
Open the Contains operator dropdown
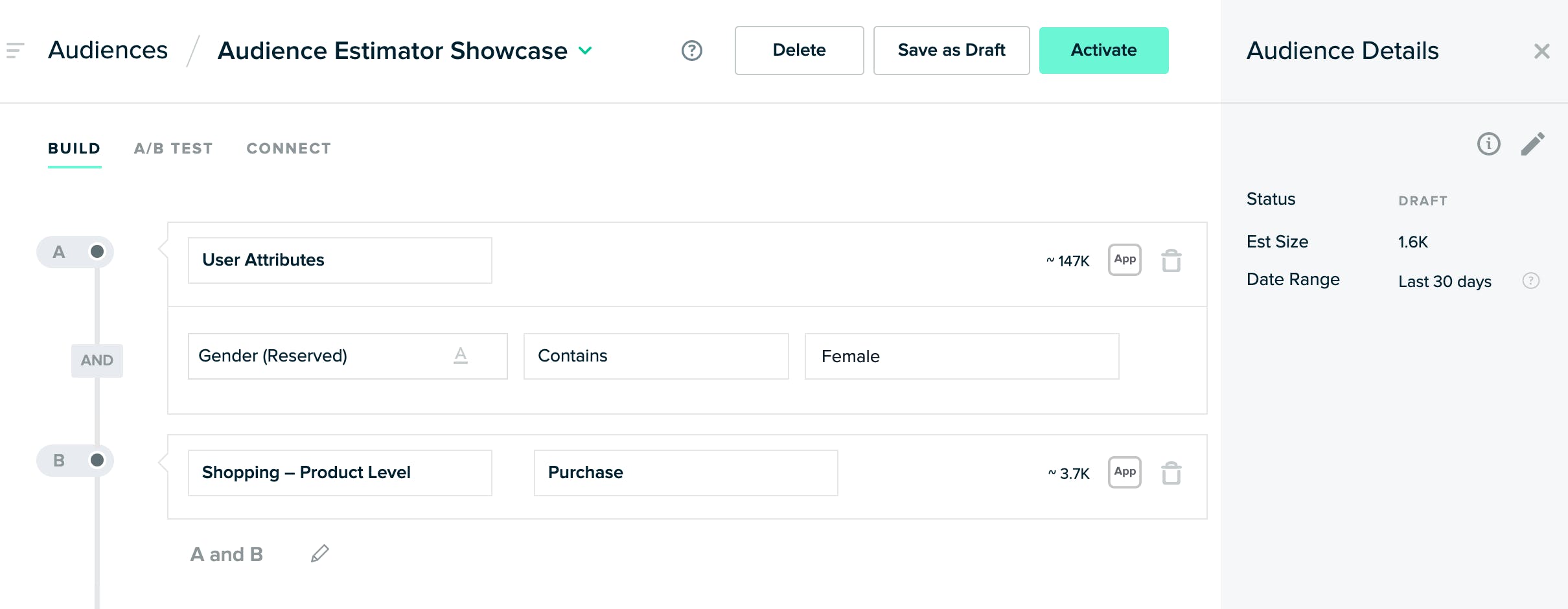point(656,356)
